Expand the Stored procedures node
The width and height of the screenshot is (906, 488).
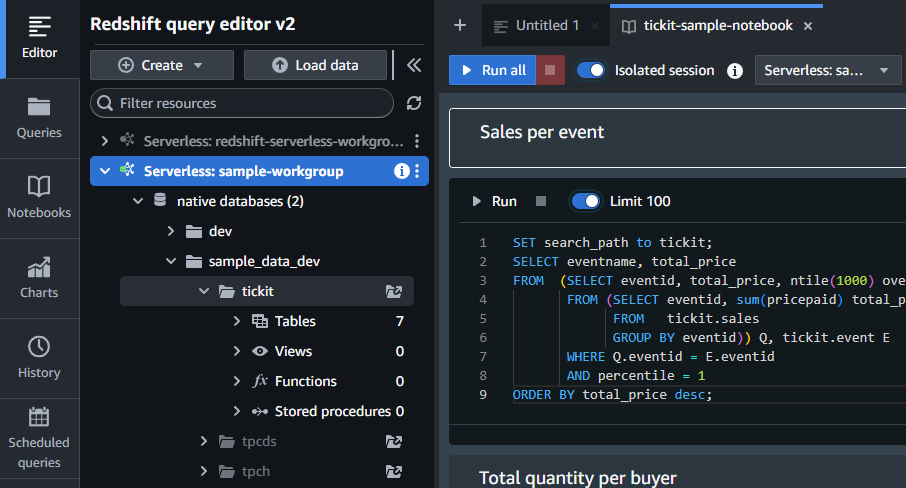point(236,411)
